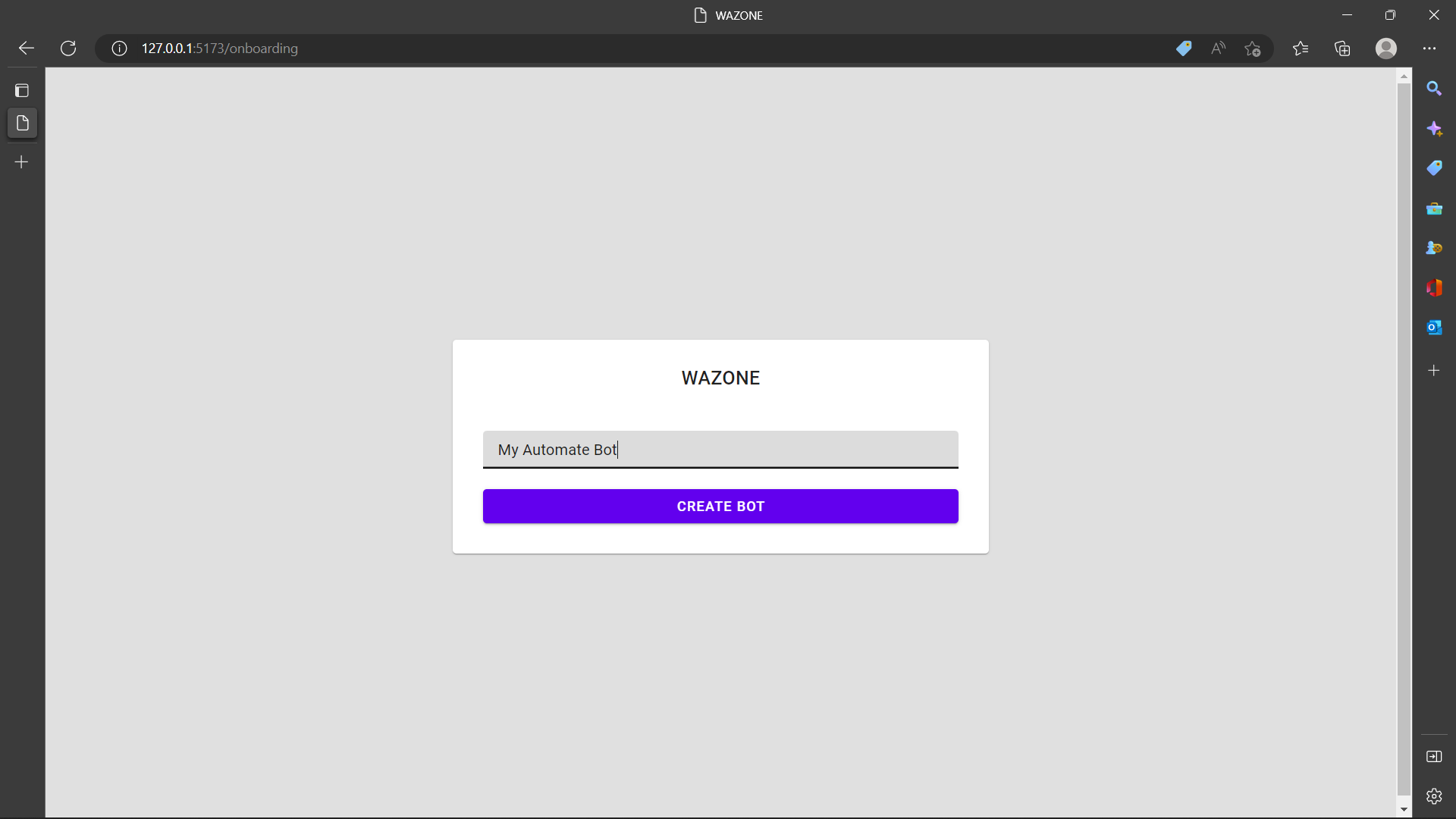
Task: Open the tab actions menu icon
Action: click(x=22, y=90)
